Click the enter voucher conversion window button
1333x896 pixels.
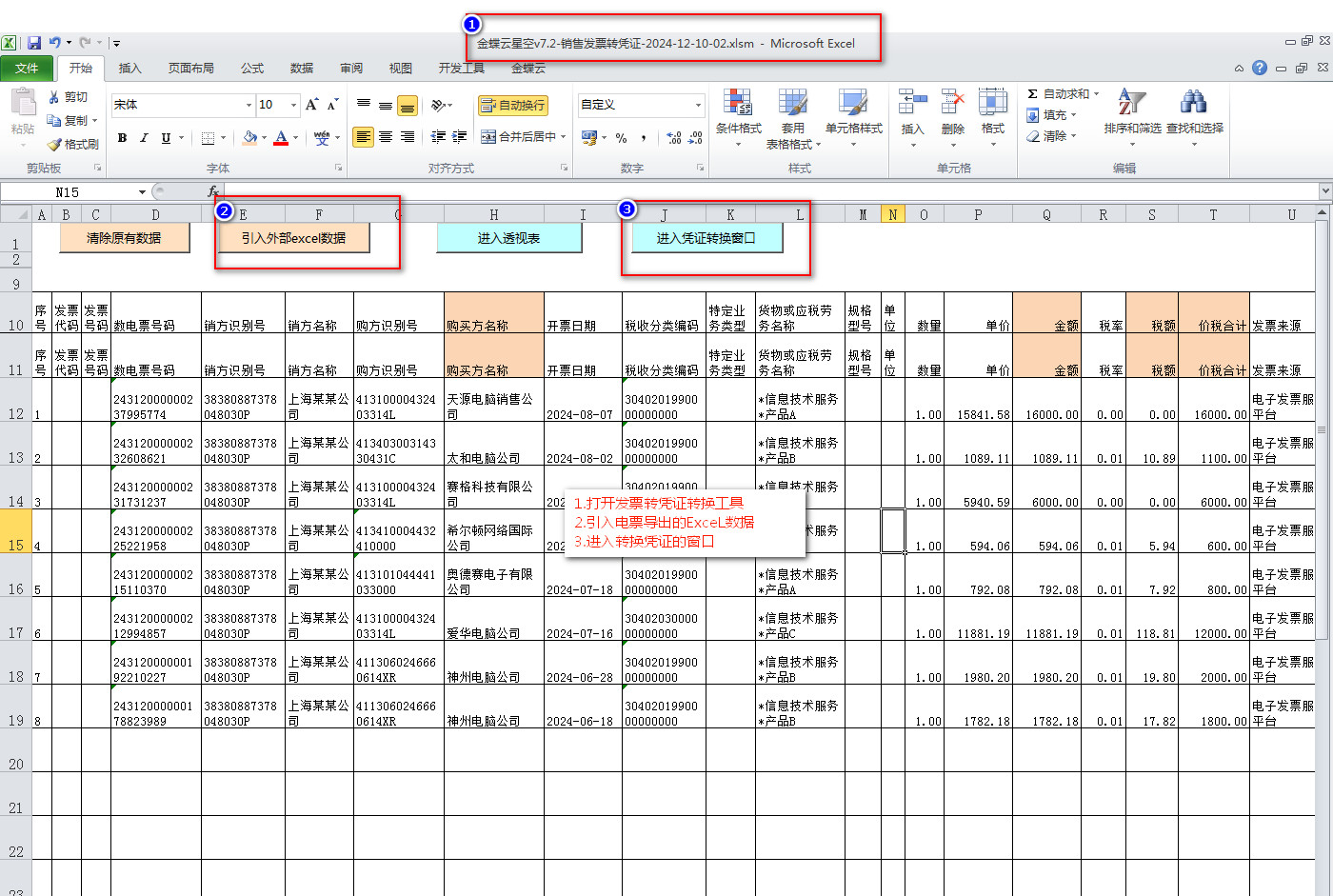point(706,238)
